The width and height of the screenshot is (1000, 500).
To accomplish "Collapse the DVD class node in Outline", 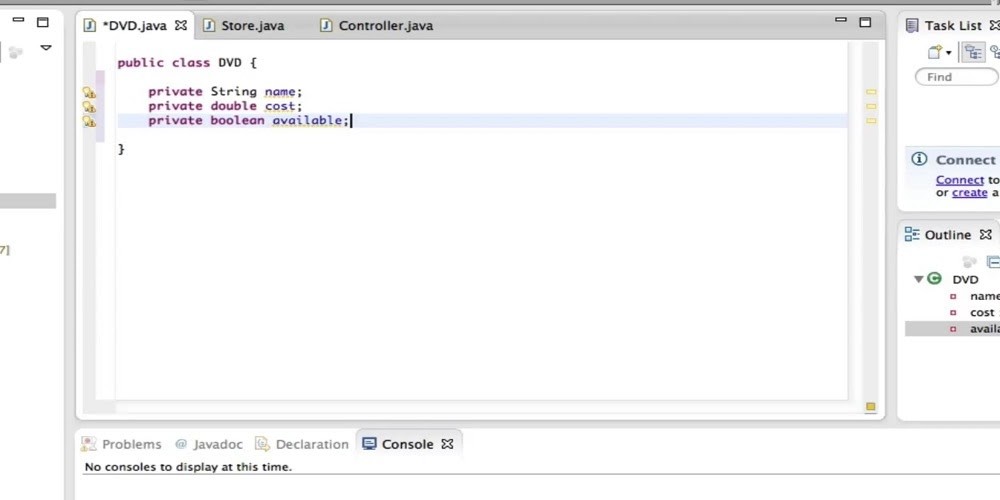I will 918,280.
